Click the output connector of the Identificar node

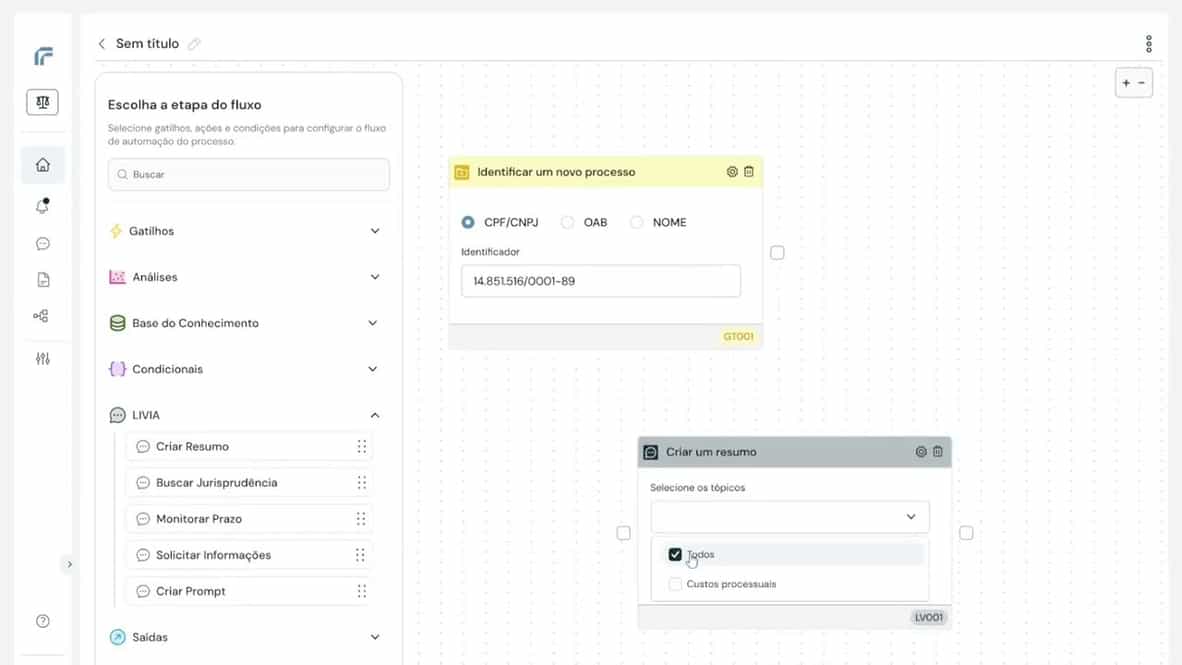(x=777, y=253)
